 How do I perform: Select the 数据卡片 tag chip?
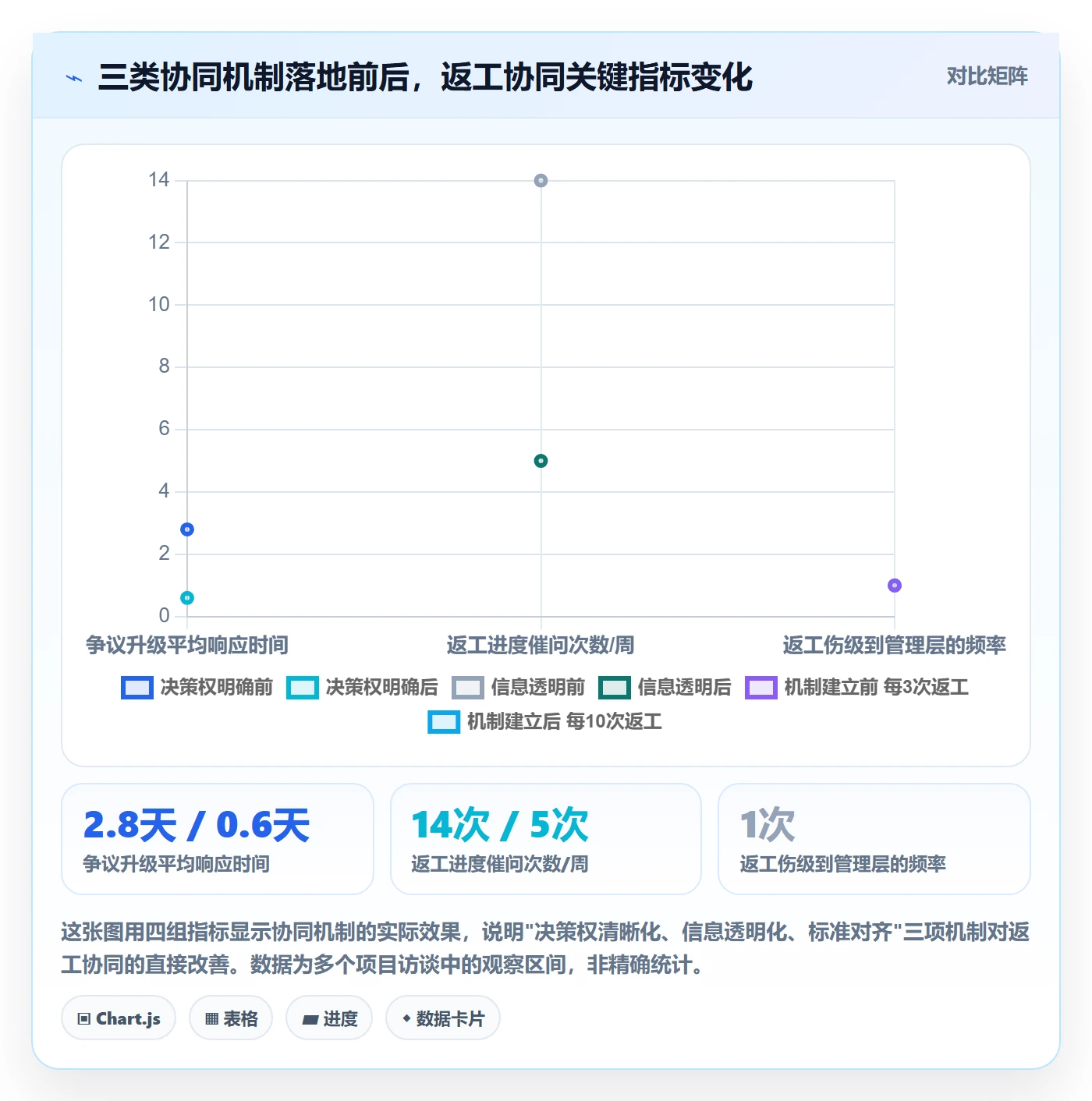pyautogui.click(x=443, y=1018)
